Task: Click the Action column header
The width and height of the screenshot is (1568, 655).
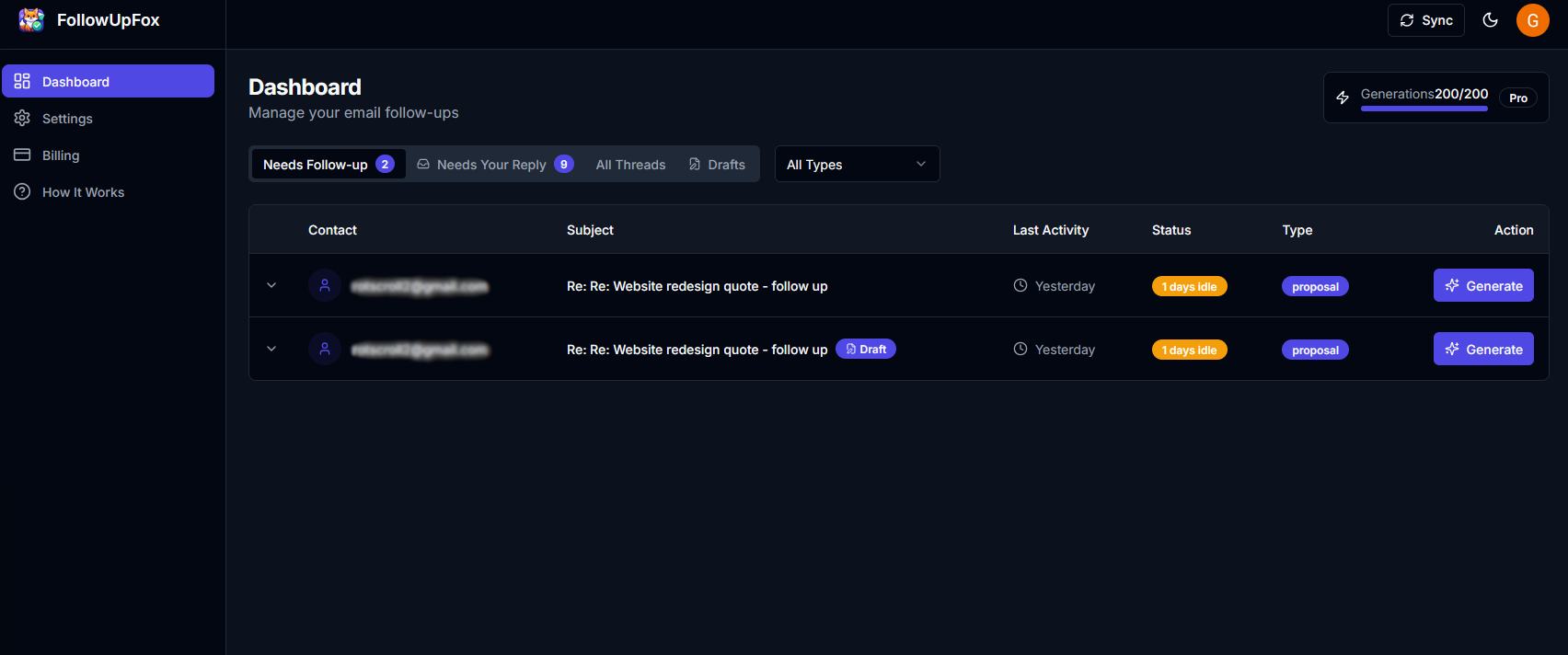Action: [1514, 230]
